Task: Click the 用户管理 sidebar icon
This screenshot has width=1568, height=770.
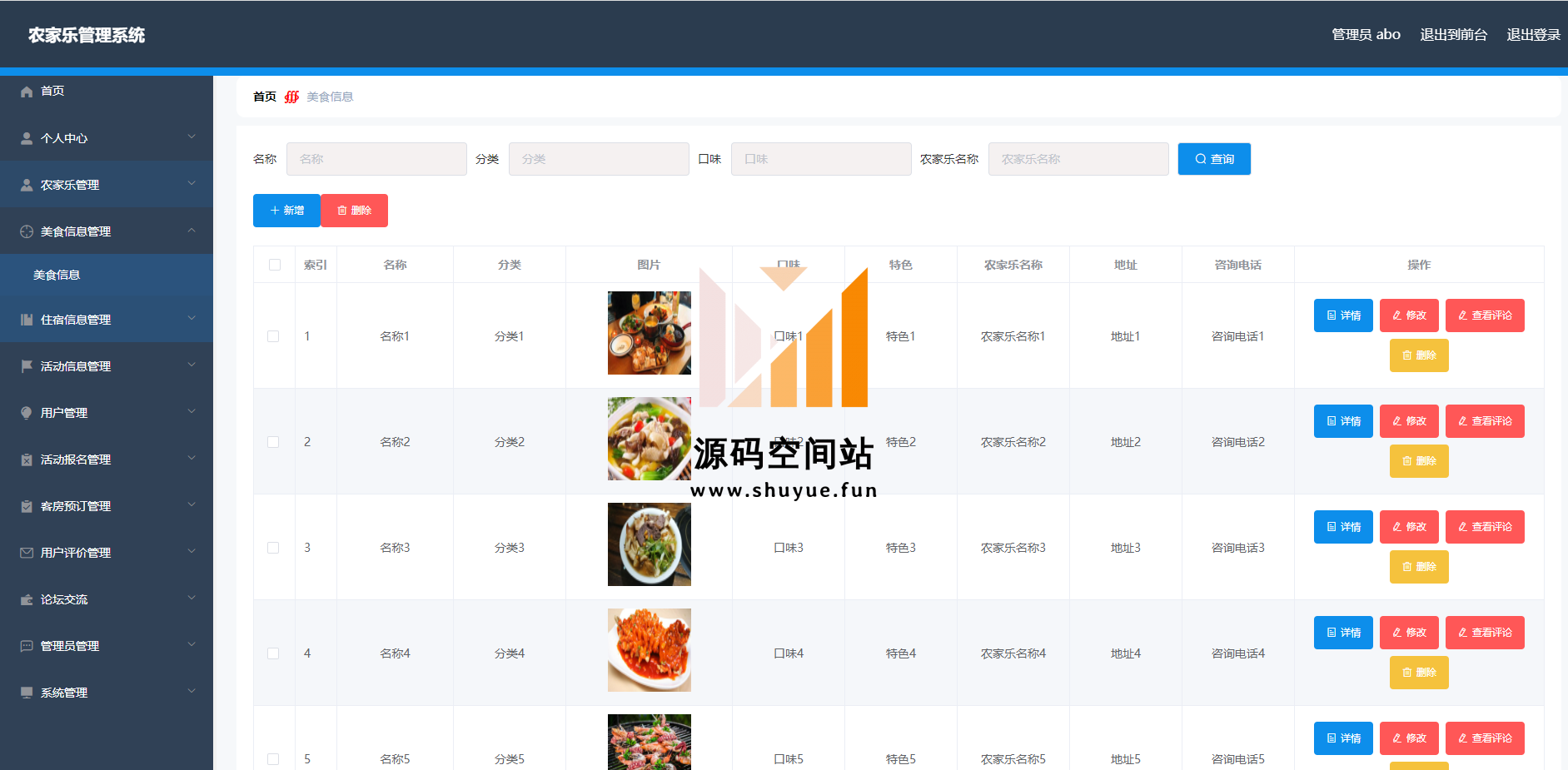Action: point(27,413)
